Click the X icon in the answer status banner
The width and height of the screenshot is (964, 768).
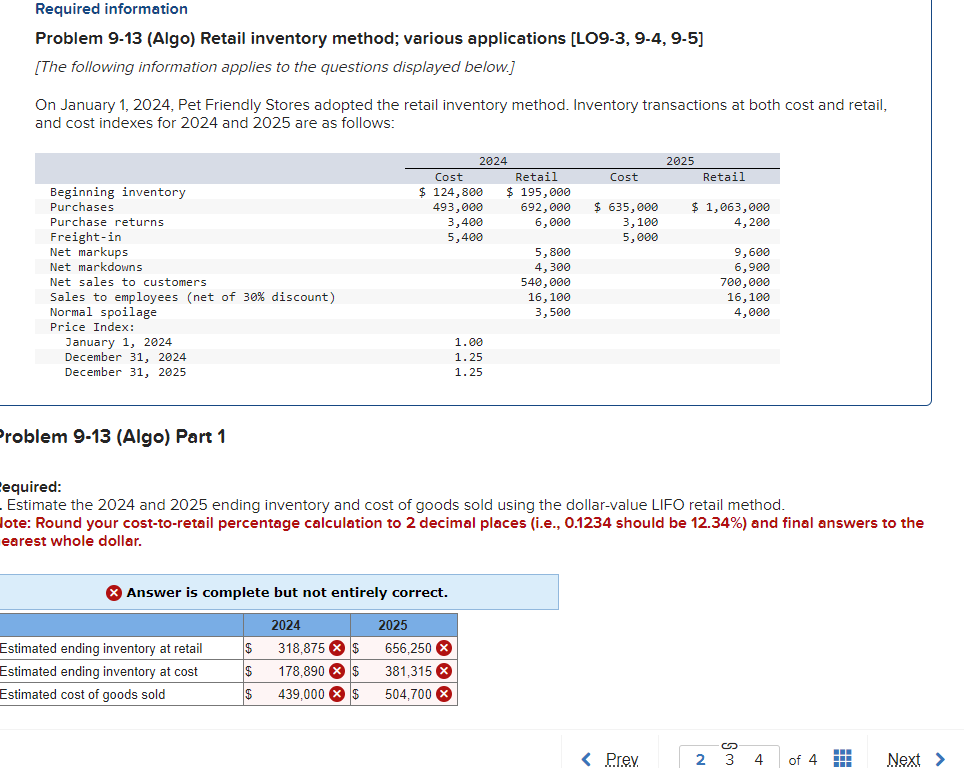116,592
